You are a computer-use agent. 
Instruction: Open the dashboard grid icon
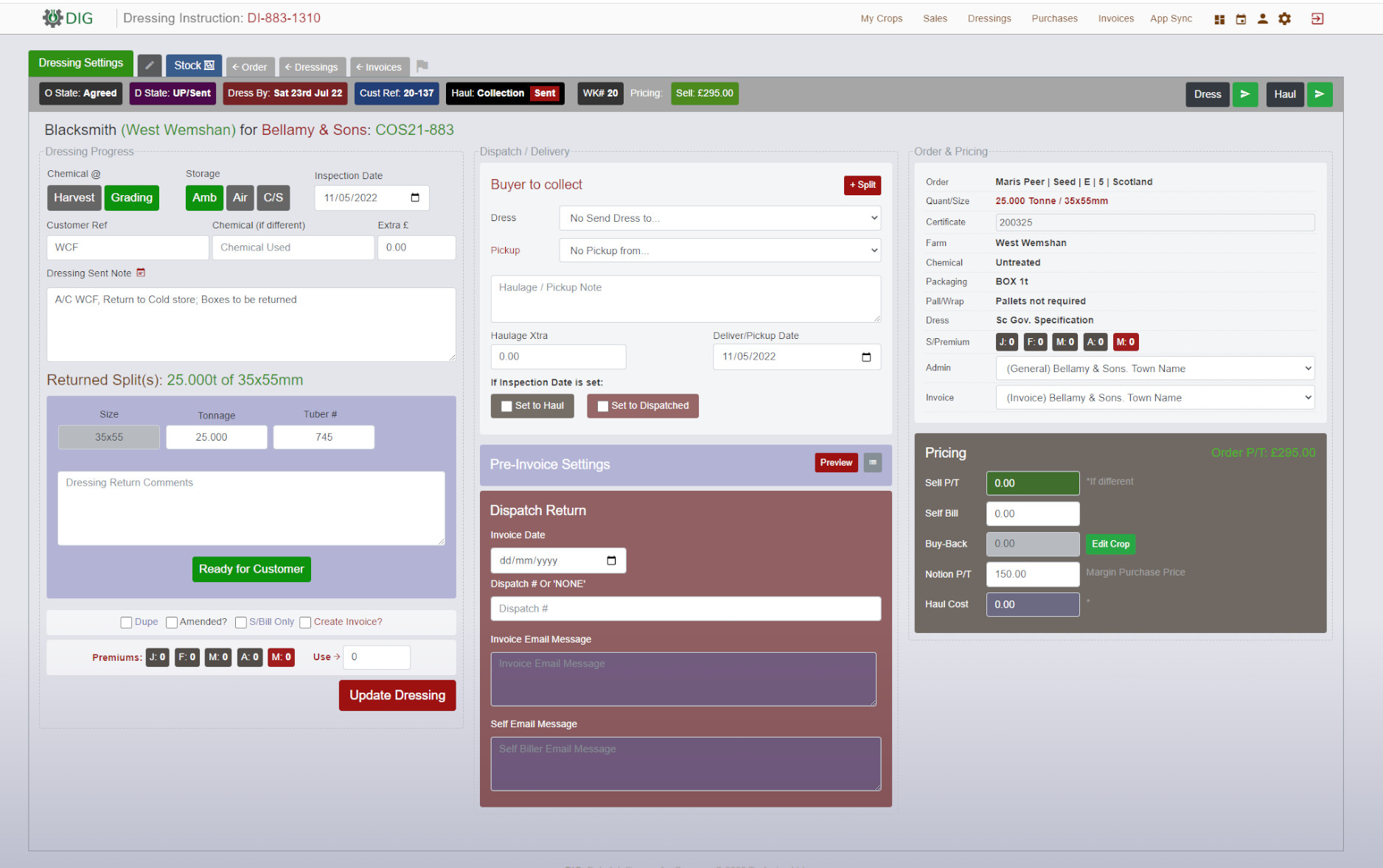1219,19
